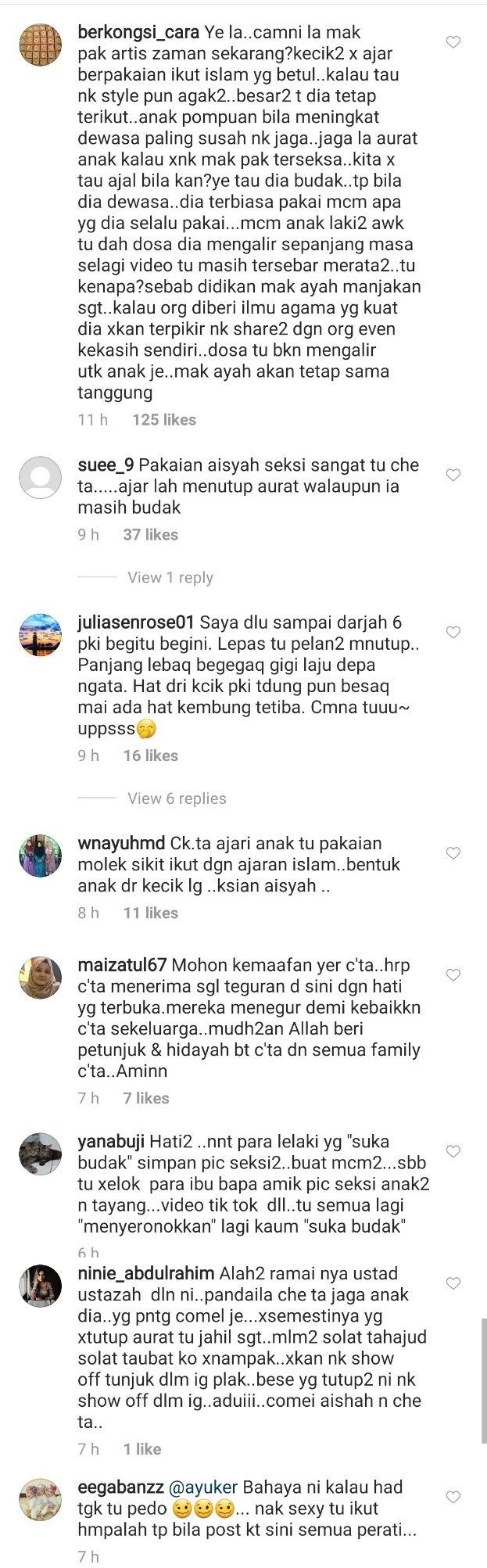Show 125 likes on berkongsi_cara's comment
This screenshot has width=487, height=1568.
[164, 420]
